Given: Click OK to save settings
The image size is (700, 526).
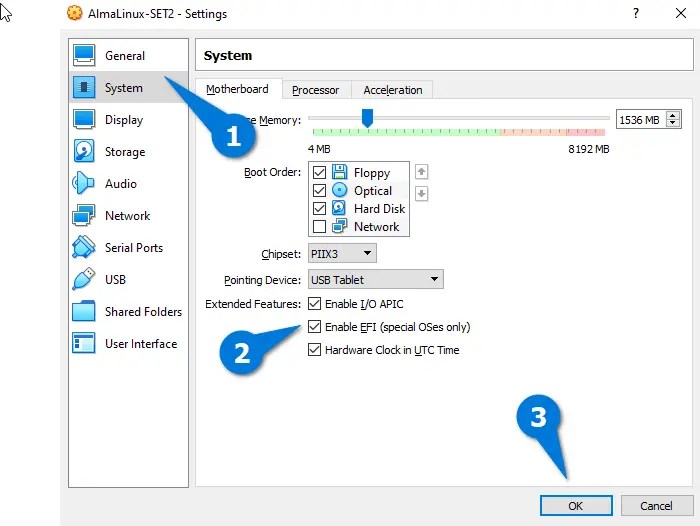Looking at the screenshot, I should tap(576, 505).
